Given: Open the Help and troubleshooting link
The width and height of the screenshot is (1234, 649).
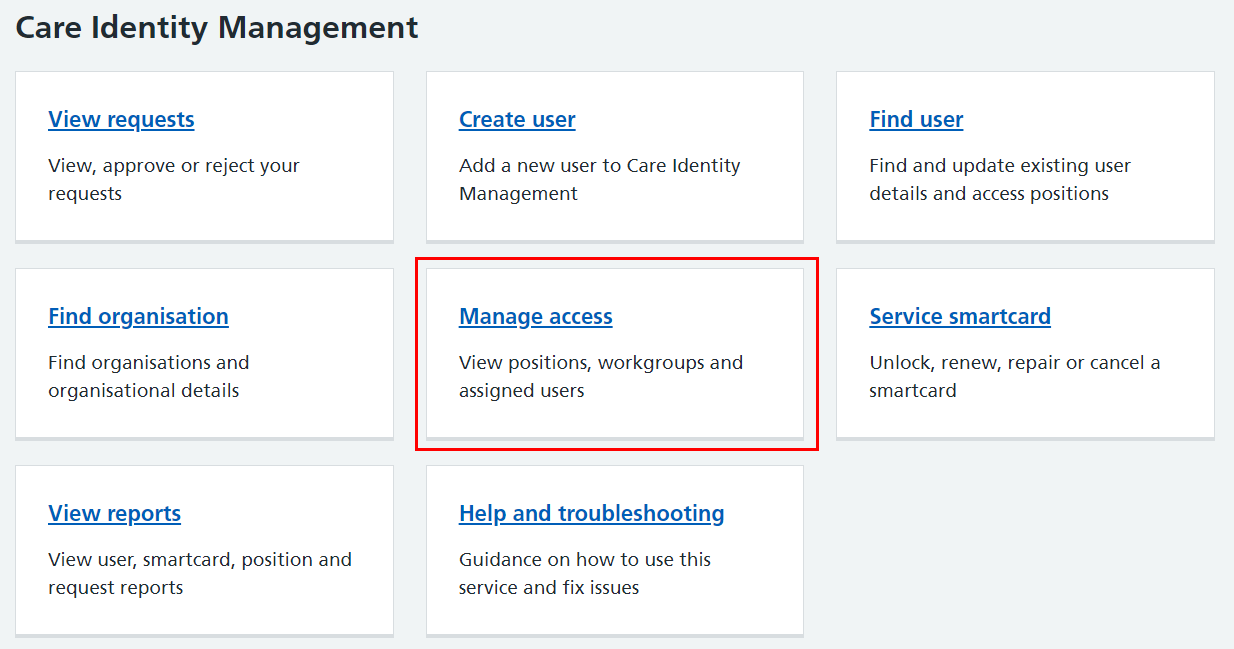Looking at the screenshot, I should coord(591,514).
